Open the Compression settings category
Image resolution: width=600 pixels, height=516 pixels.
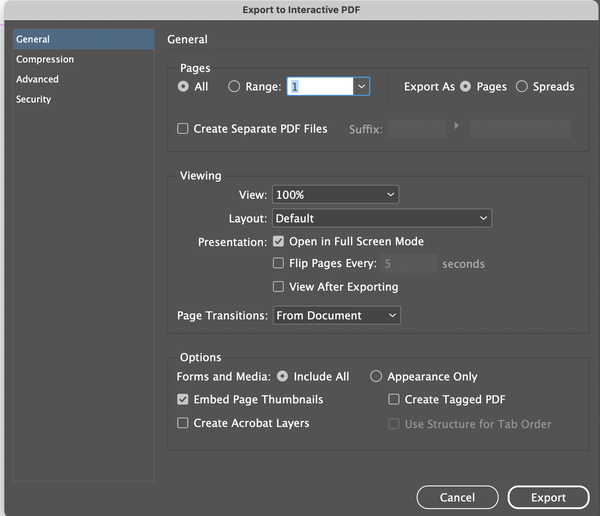coord(83,59)
